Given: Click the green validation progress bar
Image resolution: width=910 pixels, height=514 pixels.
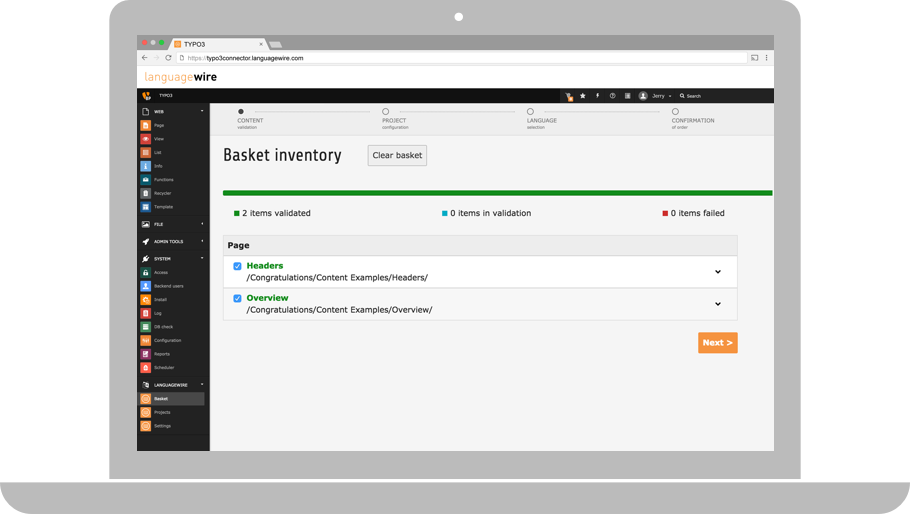Looking at the screenshot, I should 497,192.
